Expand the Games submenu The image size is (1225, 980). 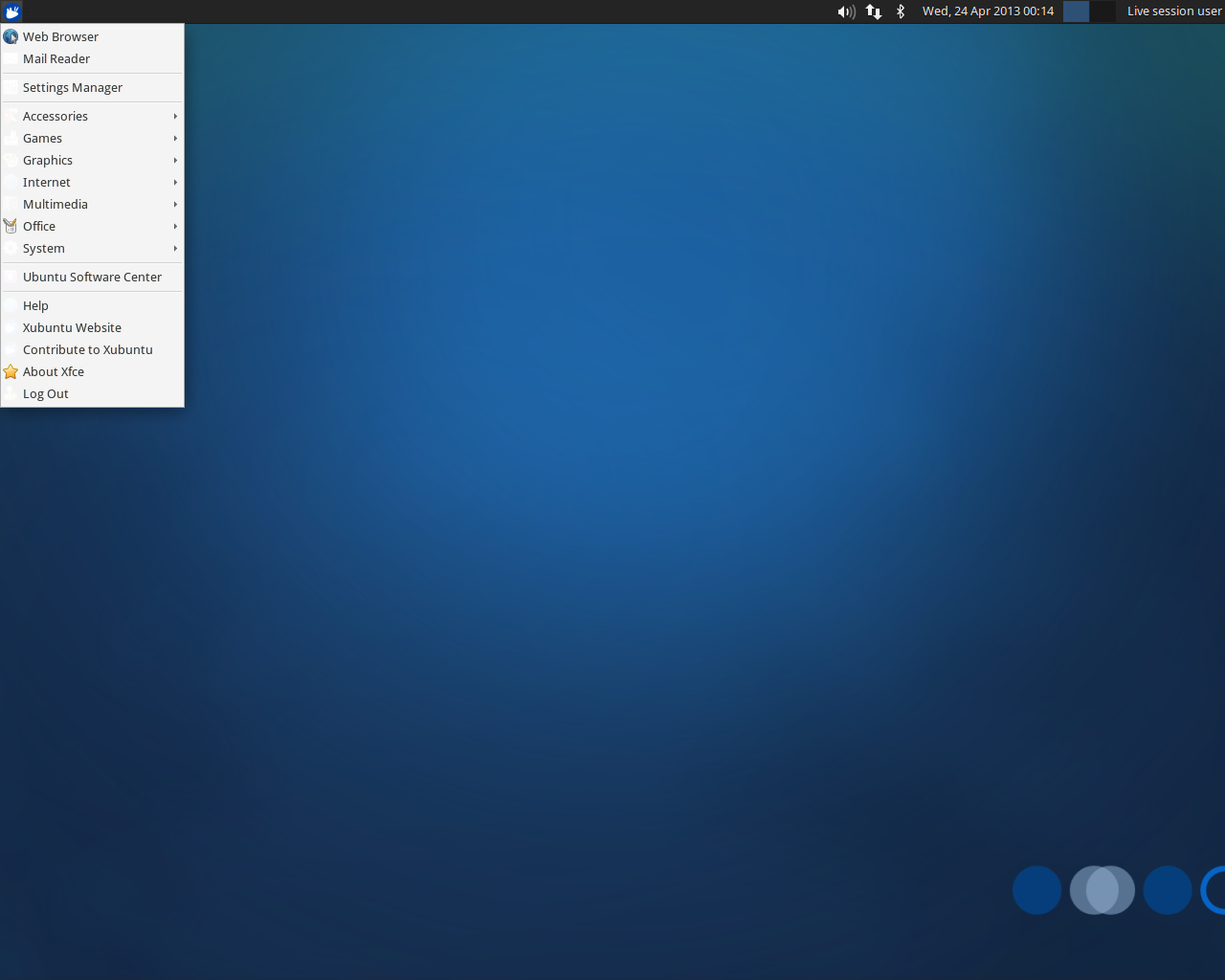(x=92, y=138)
